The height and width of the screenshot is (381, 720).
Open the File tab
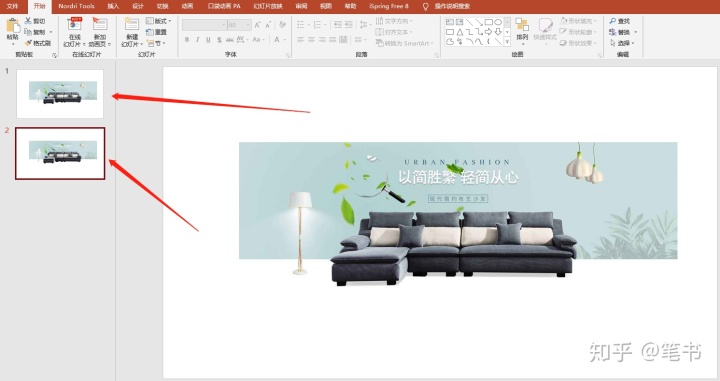[12, 6]
